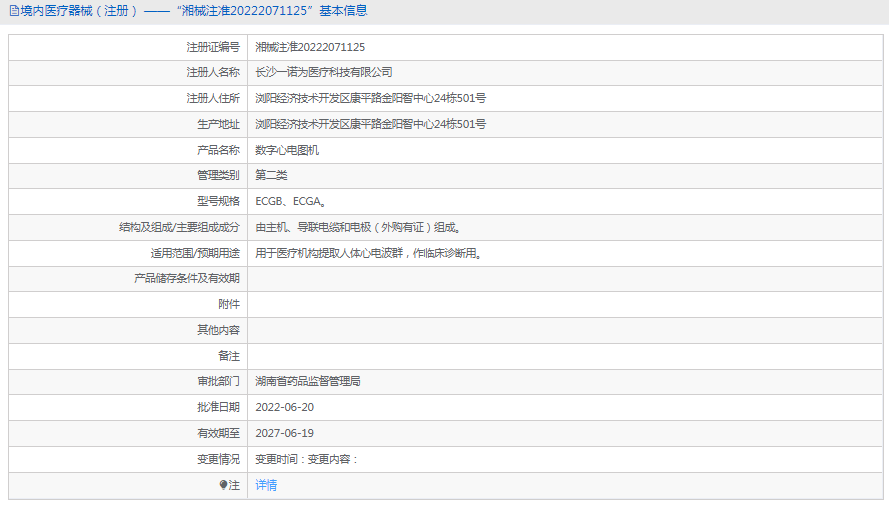Screen dimensions: 889x505
Task: Click the 变更情况 label
Action: coord(218,459)
